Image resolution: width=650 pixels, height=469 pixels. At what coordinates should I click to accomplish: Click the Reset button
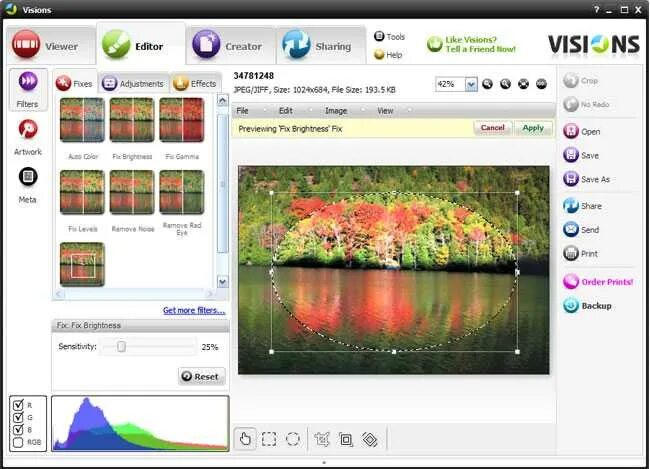(201, 376)
